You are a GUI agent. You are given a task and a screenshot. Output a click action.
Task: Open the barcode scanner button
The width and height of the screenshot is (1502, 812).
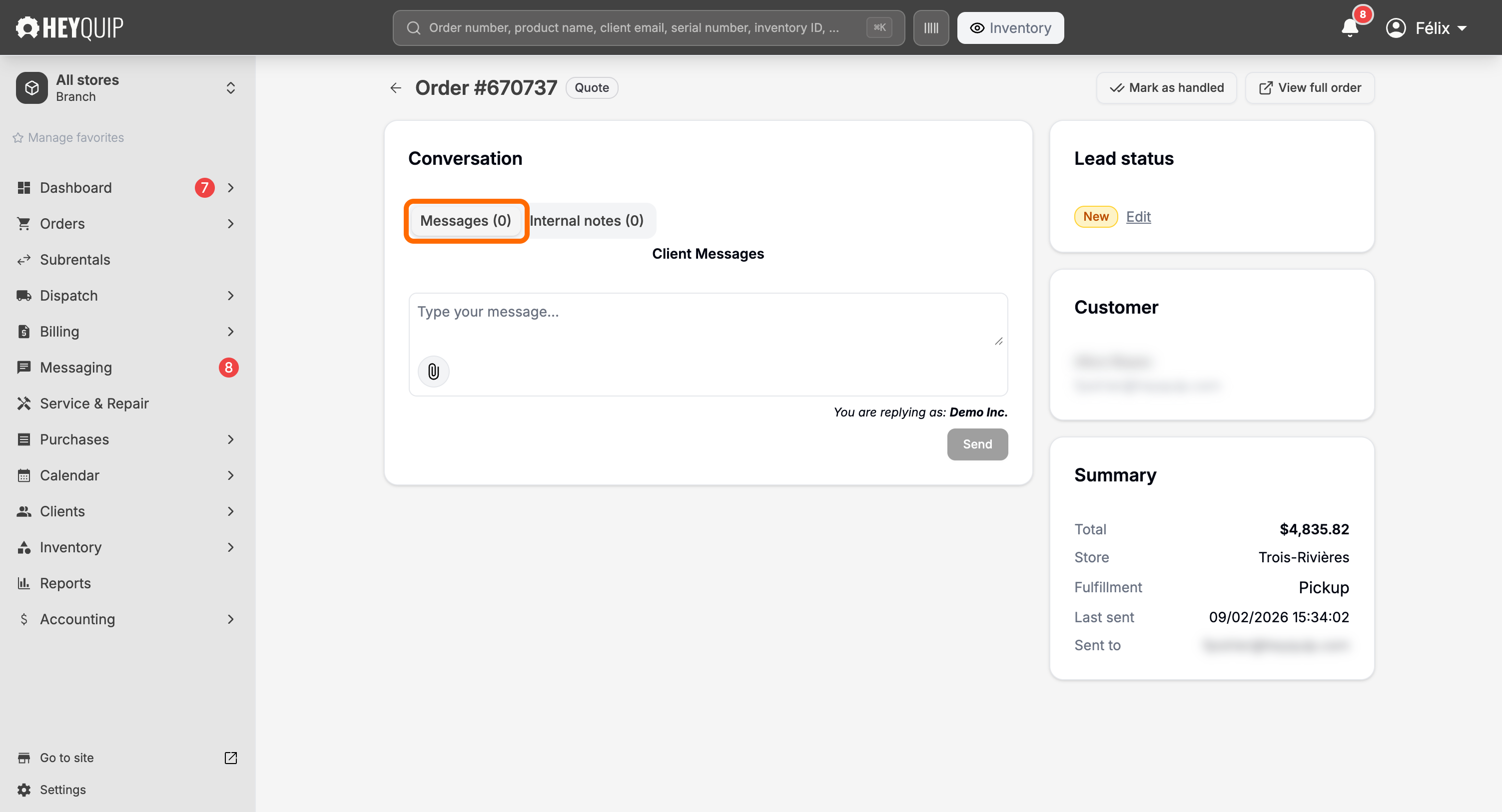[x=930, y=27]
